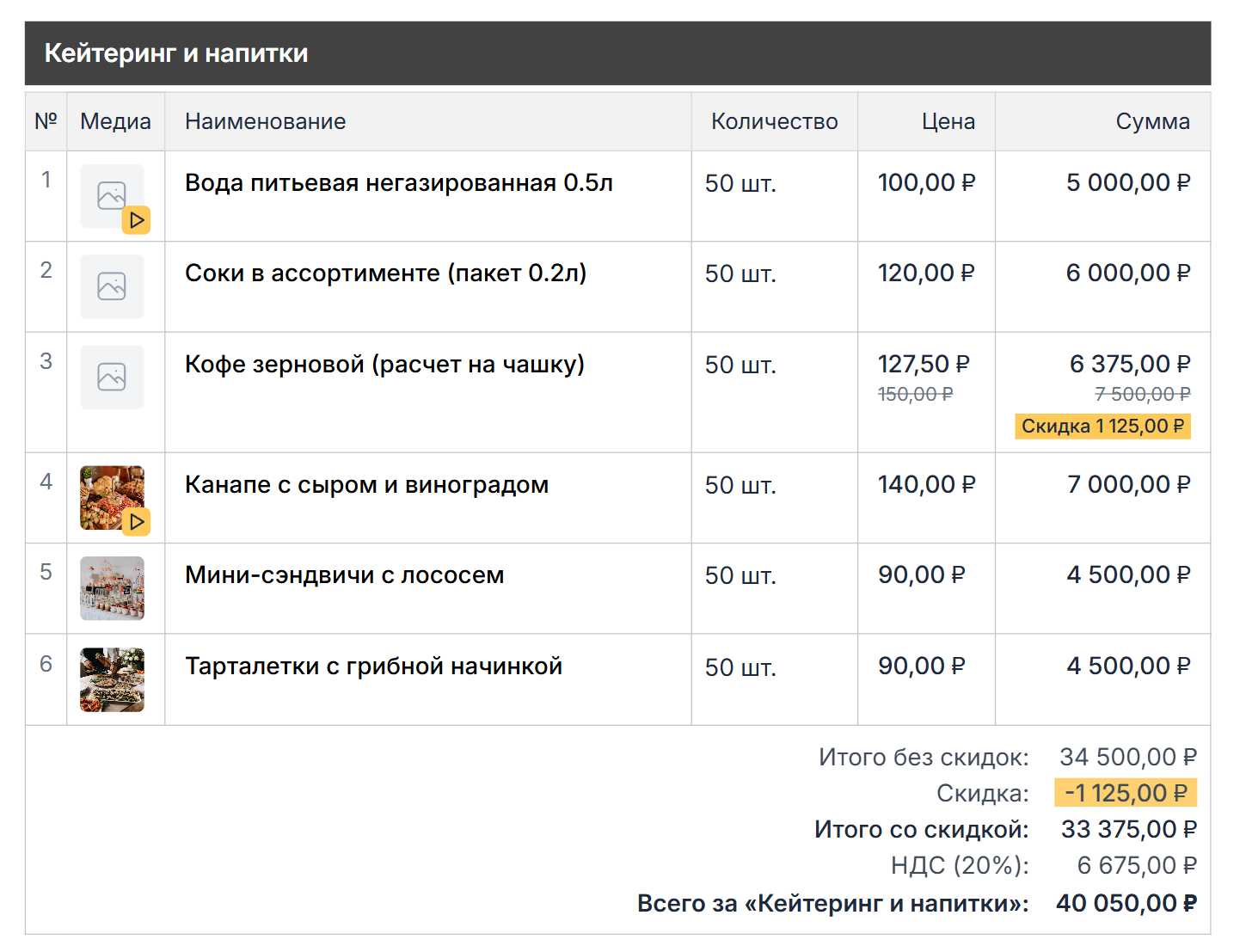Screen dimensions: 1246x952
Task: Open the image placeholder for juices assortment
Action: tap(112, 286)
